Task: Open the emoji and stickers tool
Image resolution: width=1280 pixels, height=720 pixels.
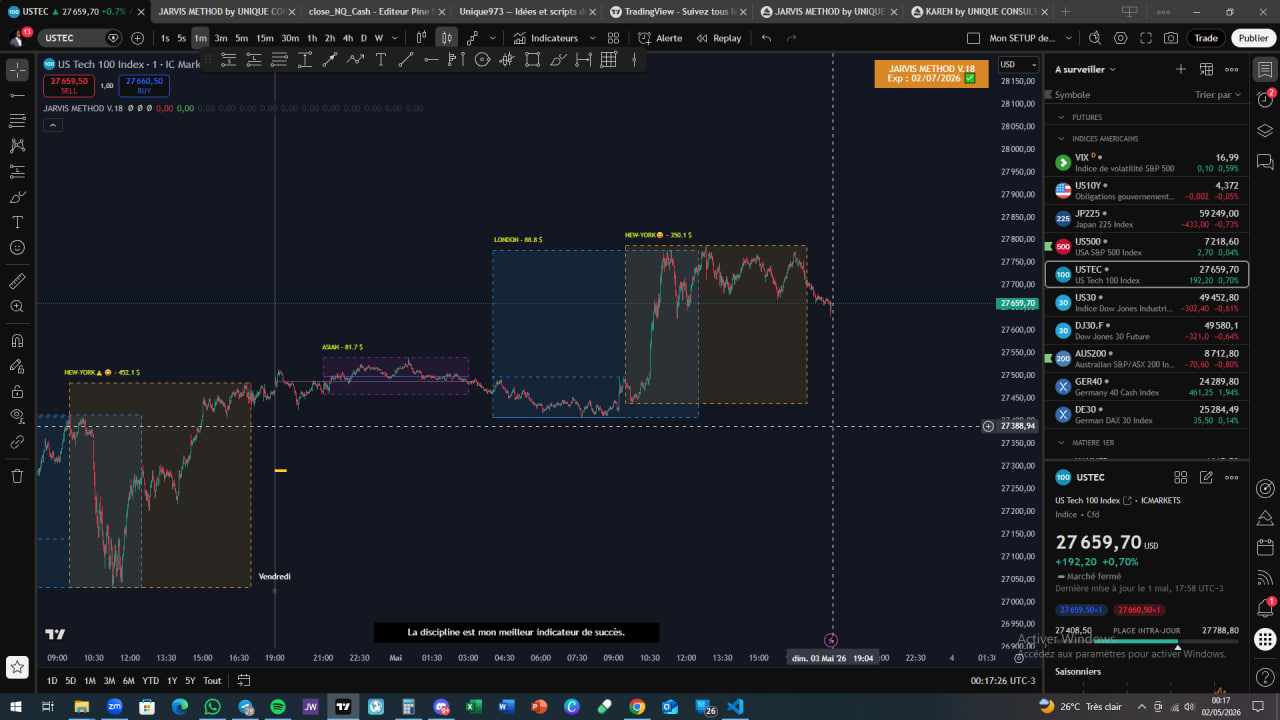Action: click(17, 247)
